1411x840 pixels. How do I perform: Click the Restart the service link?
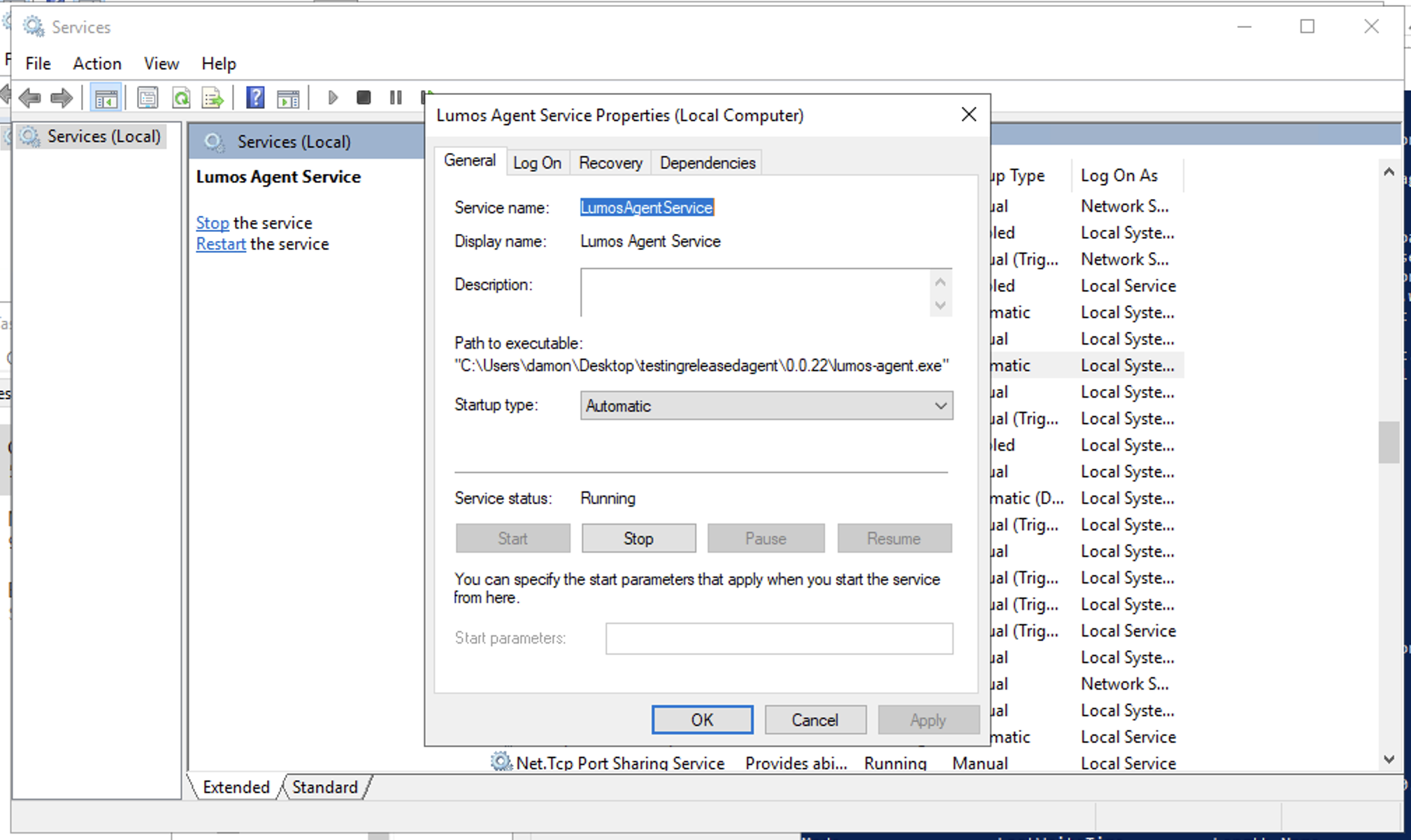tap(220, 244)
